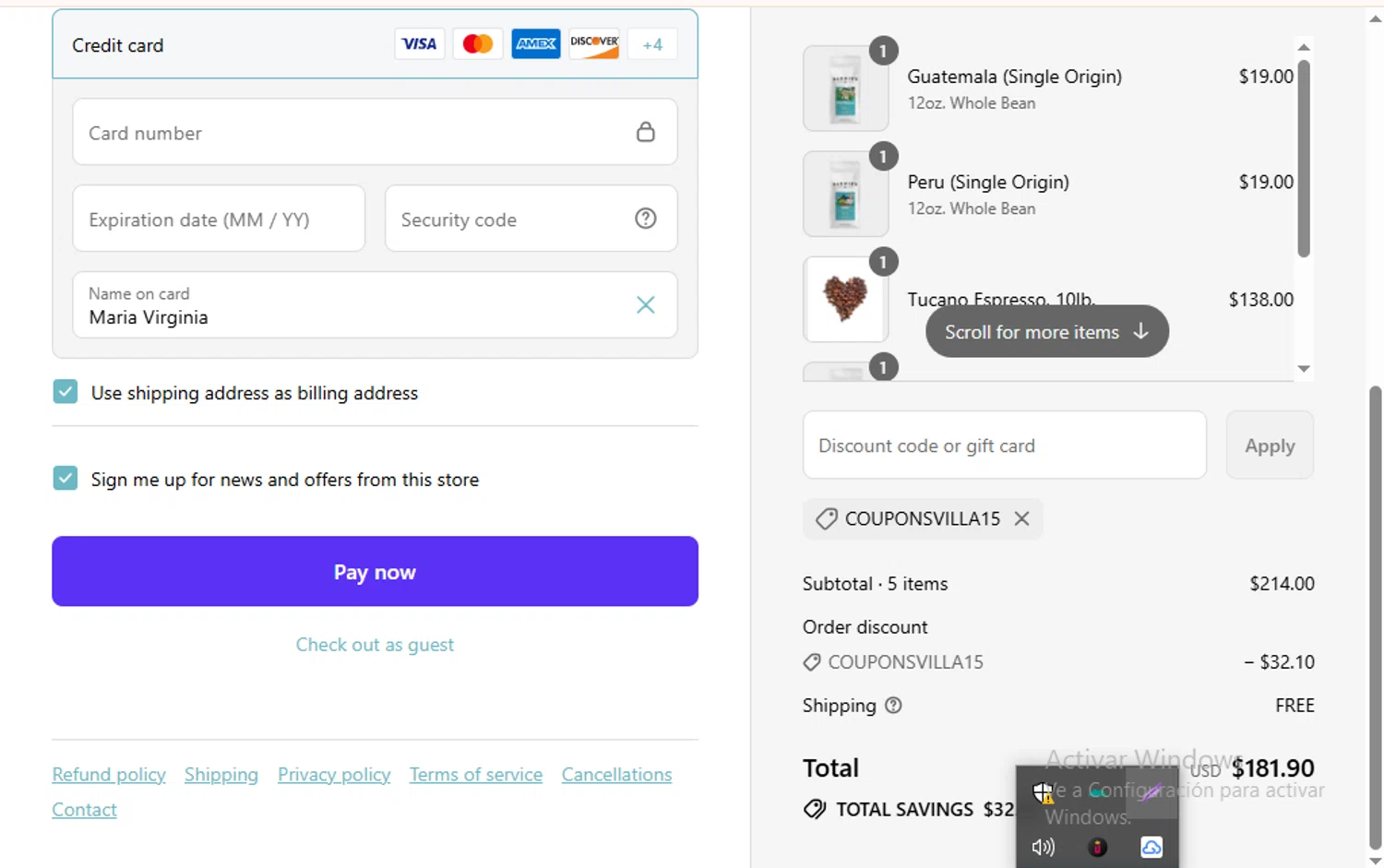This screenshot has width=1384, height=868.
Task: Remove the COUPONSVILLA15 coupon tag
Action: tap(1021, 518)
